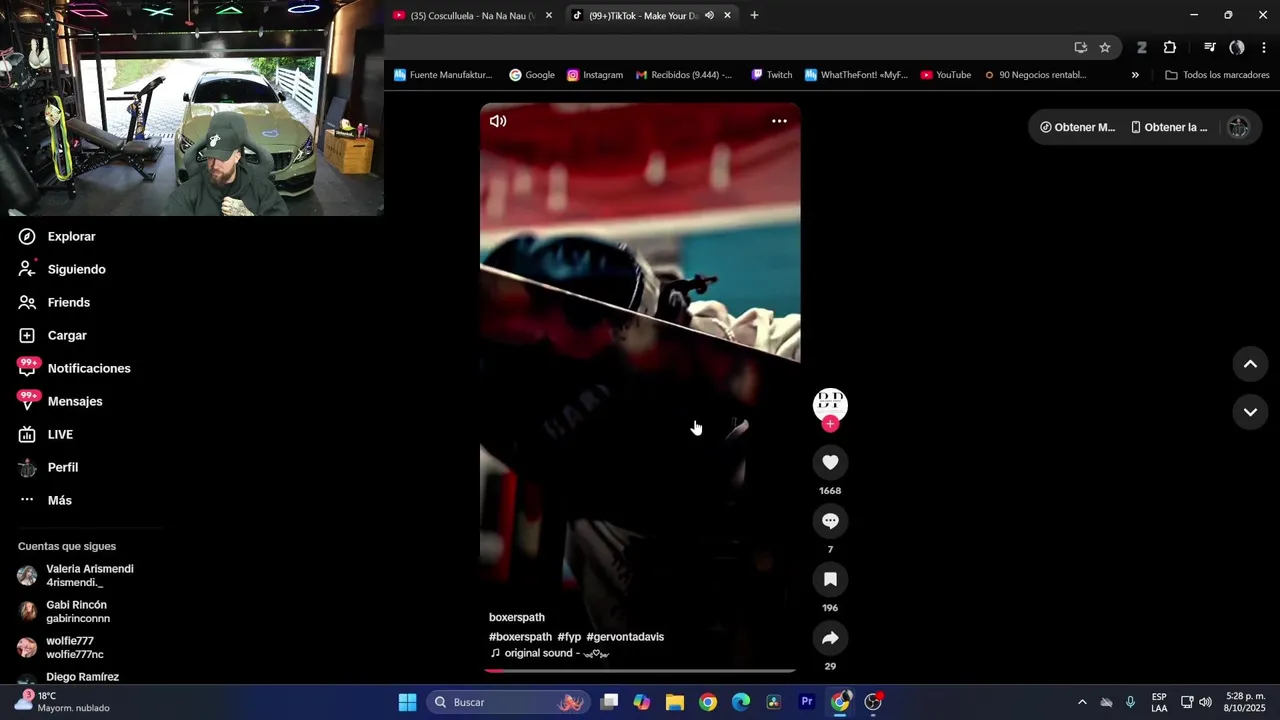The image size is (1280, 720).
Task: Open Explorar in the TikTok sidebar
Action: coord(58,237)
